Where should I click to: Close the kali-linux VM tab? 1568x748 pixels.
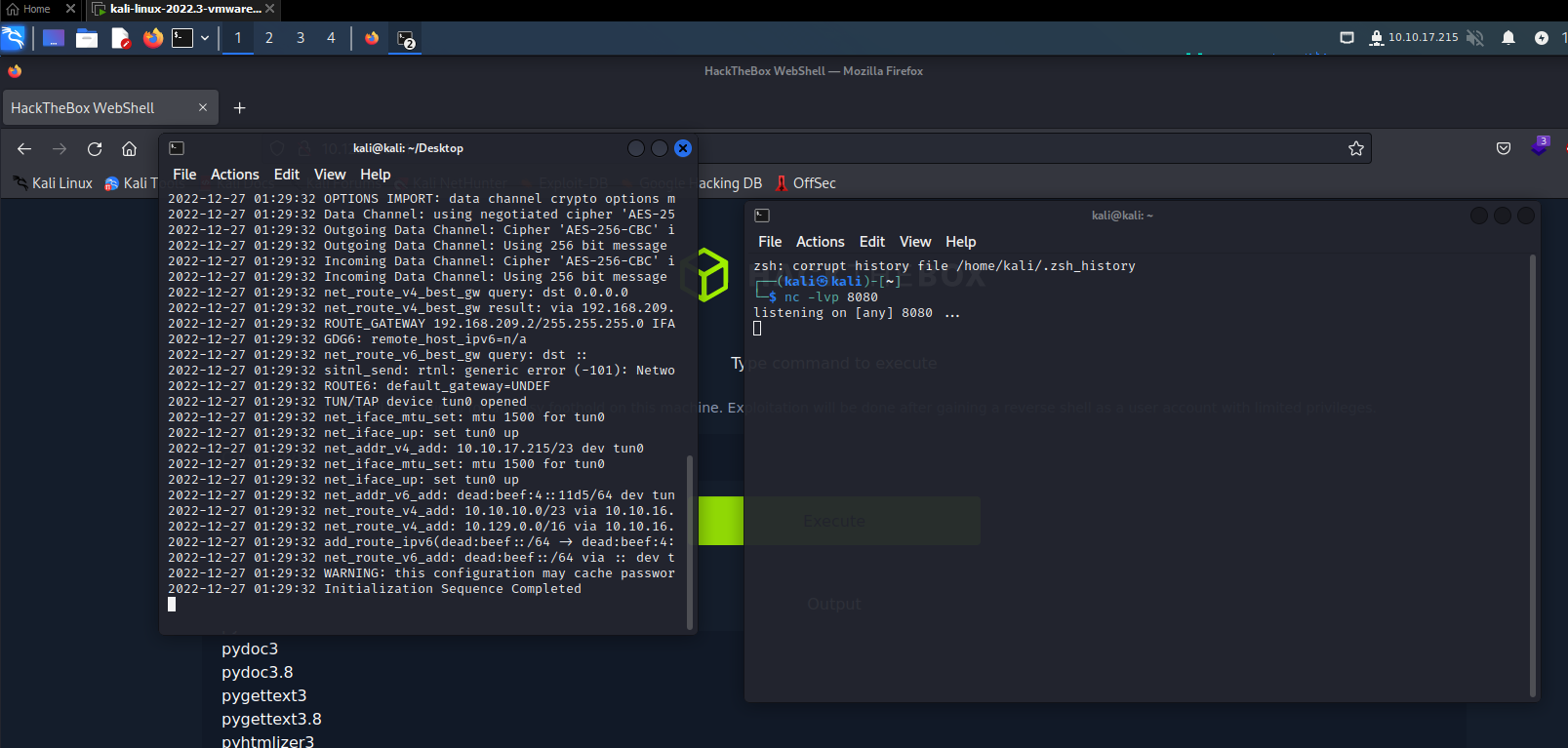pyautogui.click(x=270, y=9)
